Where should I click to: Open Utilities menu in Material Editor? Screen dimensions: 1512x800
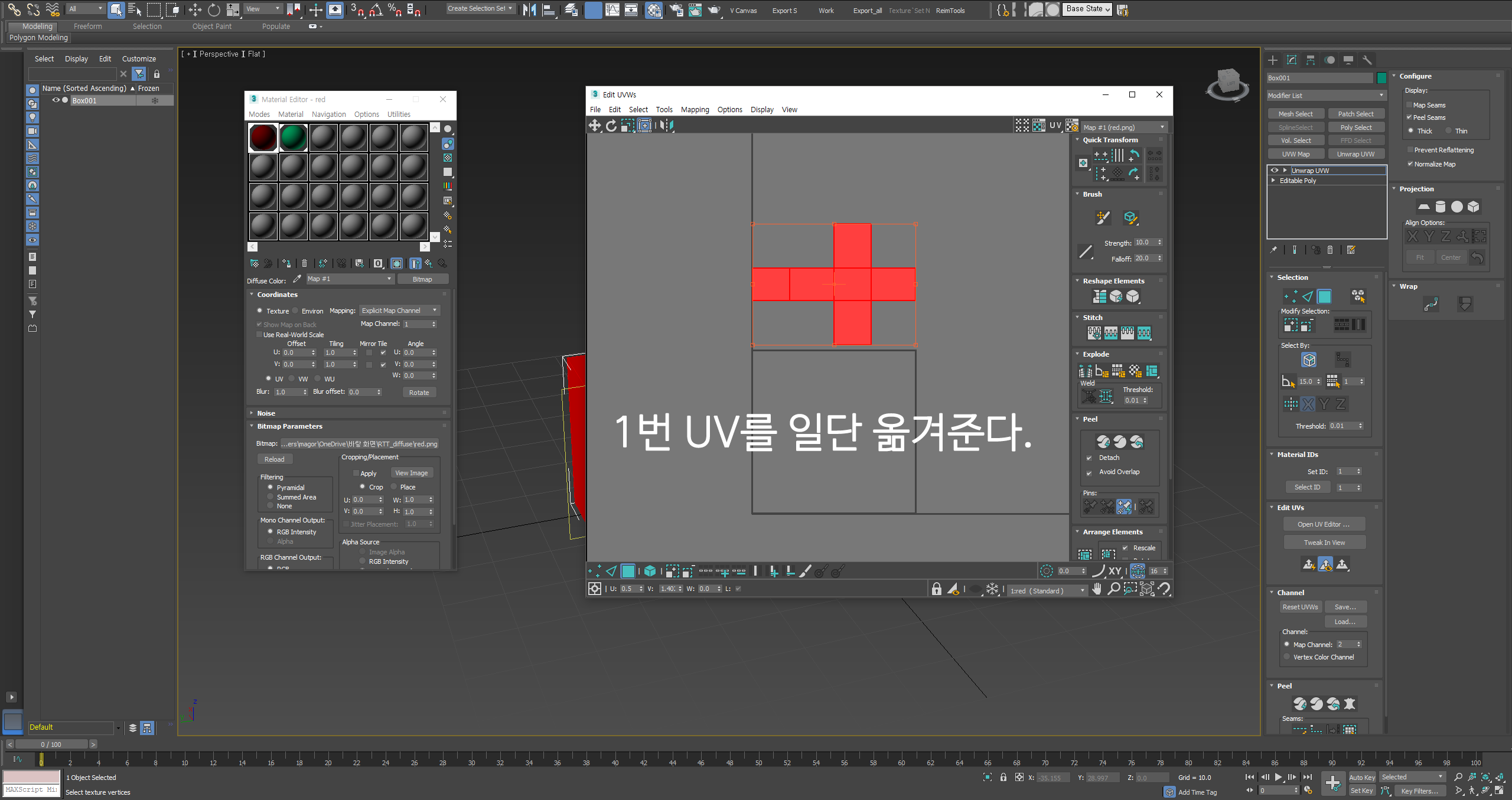[399, 115]
